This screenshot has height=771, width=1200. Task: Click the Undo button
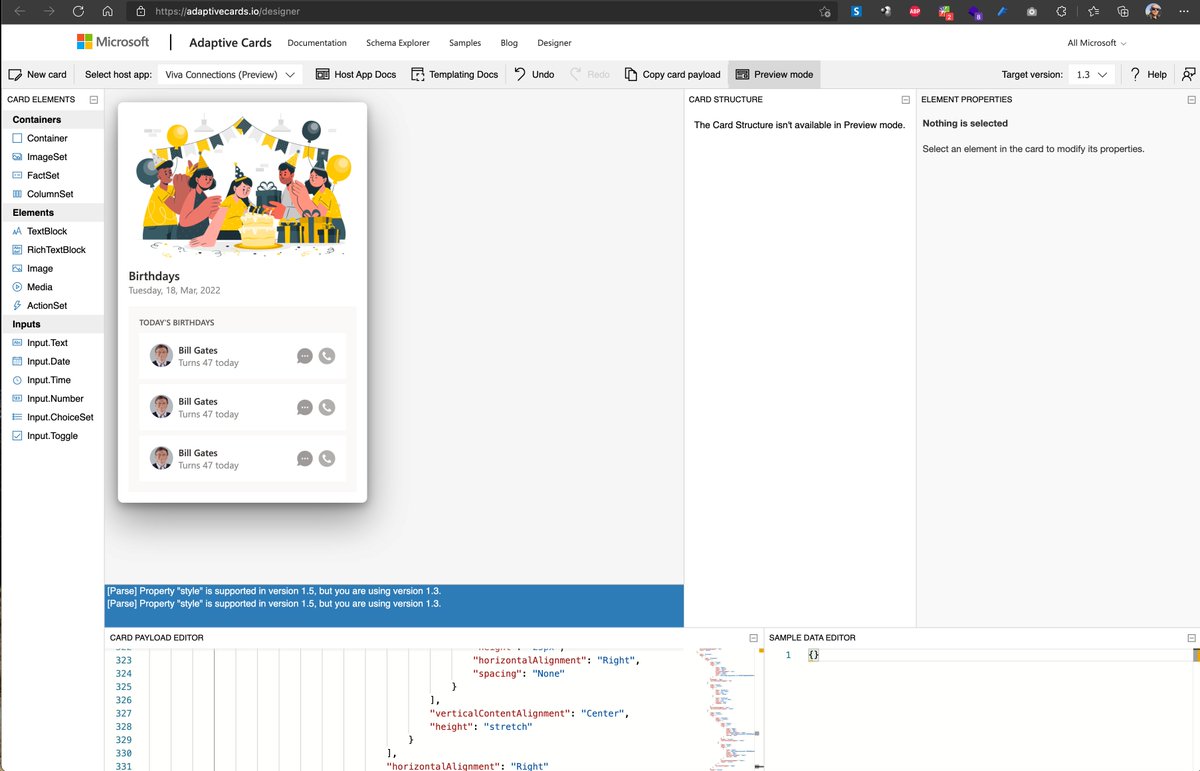click(x=534, y=74)
